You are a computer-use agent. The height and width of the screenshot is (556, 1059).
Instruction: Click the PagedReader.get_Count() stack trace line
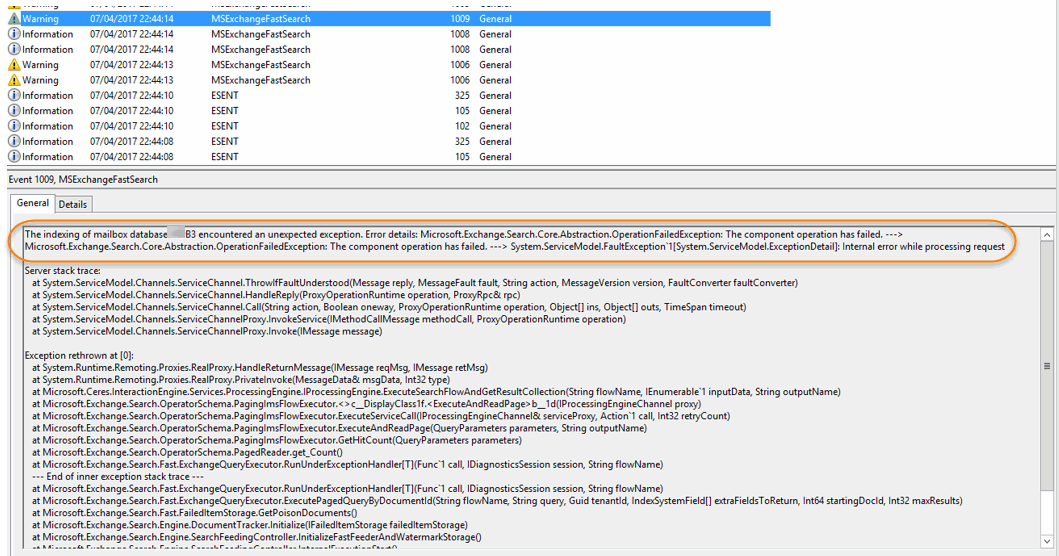187,452
